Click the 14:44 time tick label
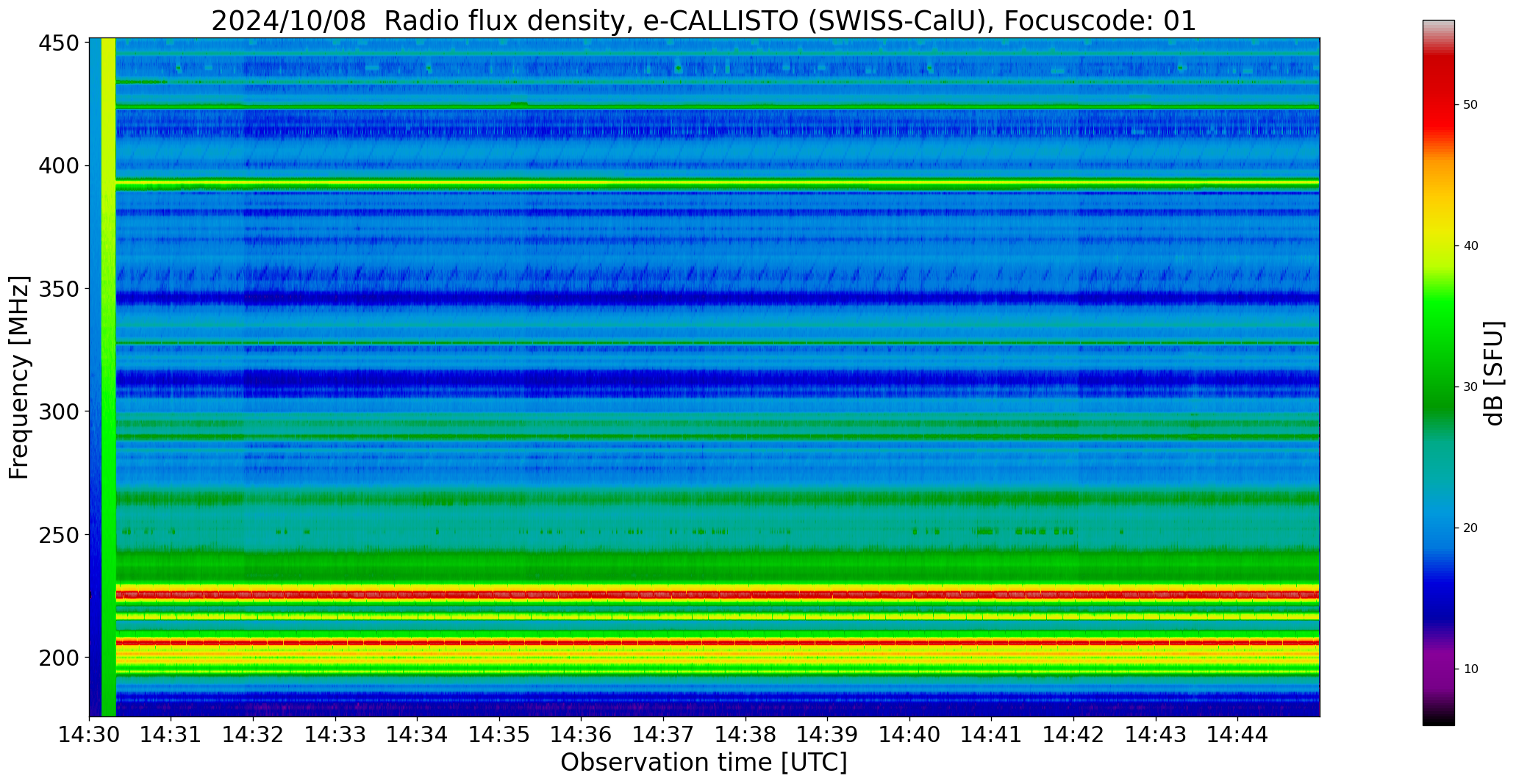 1238,734
